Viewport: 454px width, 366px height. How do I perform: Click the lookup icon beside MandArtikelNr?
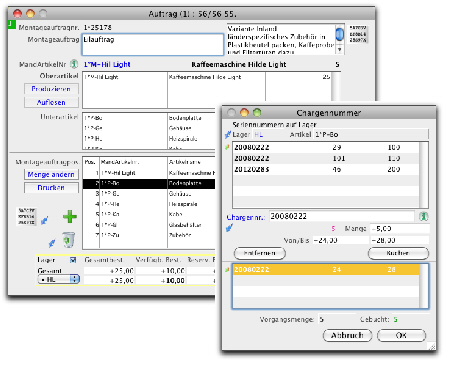74,64
